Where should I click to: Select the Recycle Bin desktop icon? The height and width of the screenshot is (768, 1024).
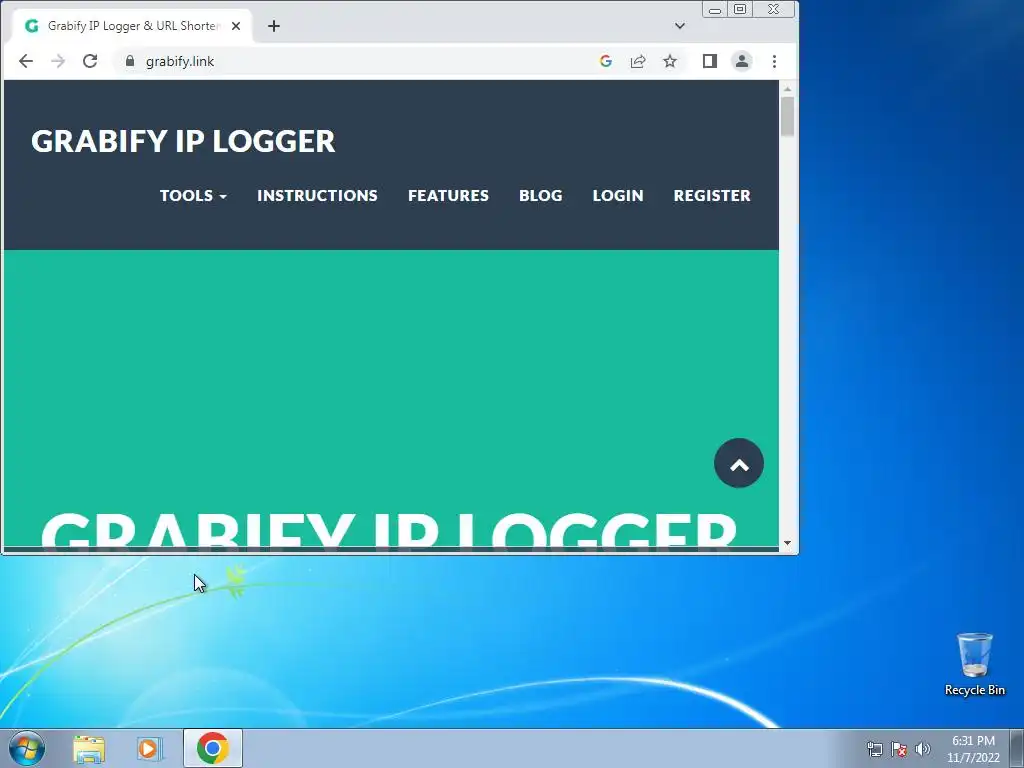click(x=974, y=664)
